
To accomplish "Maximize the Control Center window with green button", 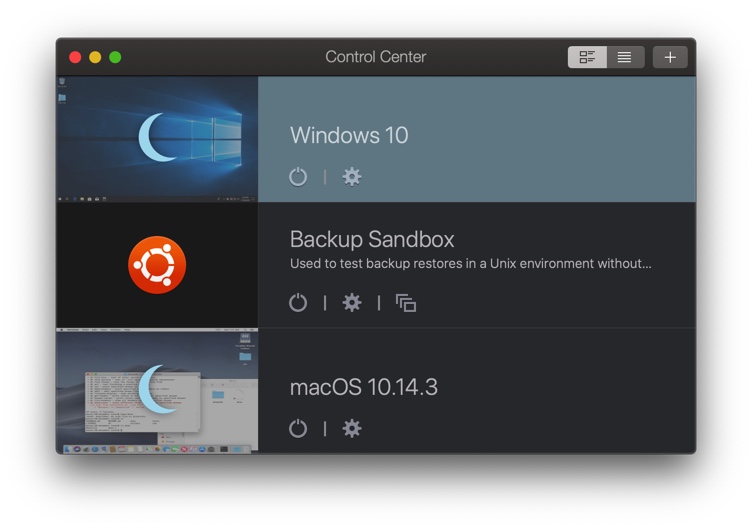I will [115, 57].
